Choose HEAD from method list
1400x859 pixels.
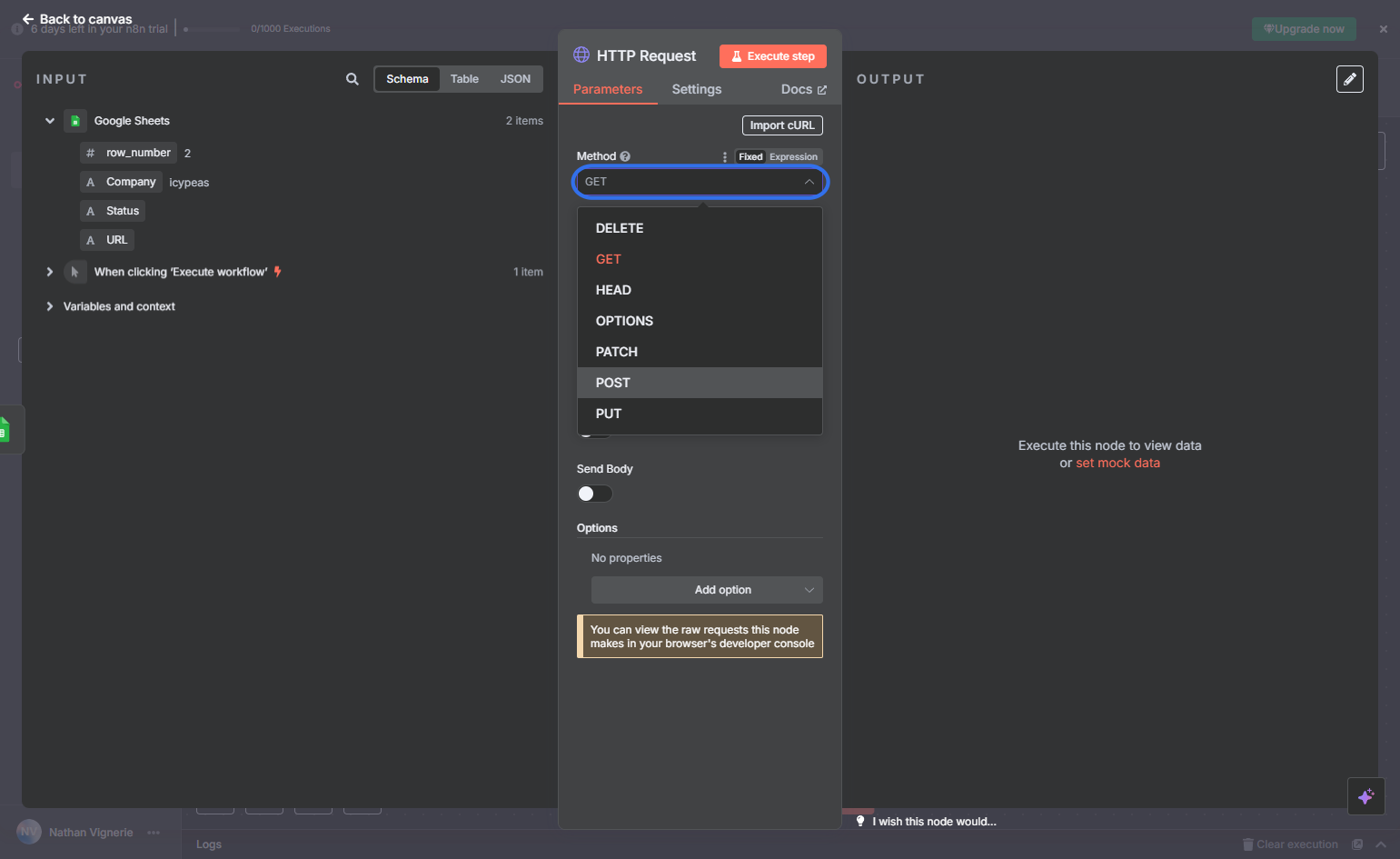[700, 290]
